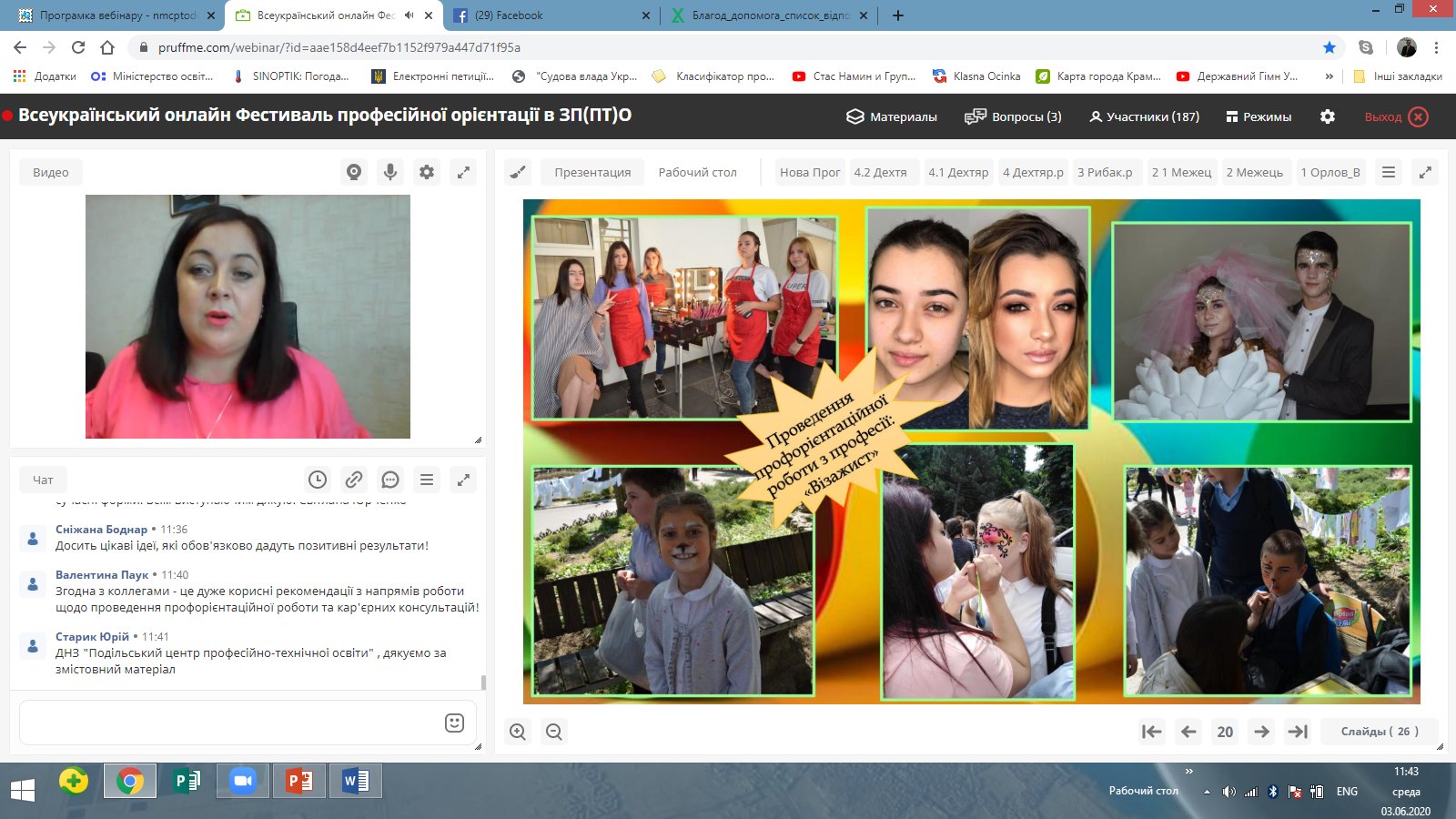Open the 3 Рибак.р presentation file tab
The height and width of the screenshot is (819, 1456).
[x=1105, y=172]
